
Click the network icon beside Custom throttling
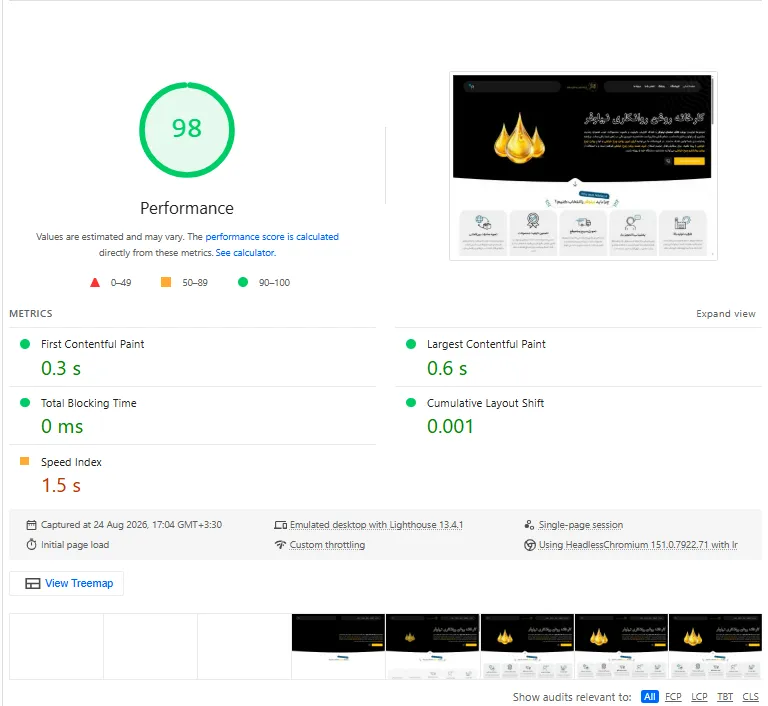pos(281,545)
